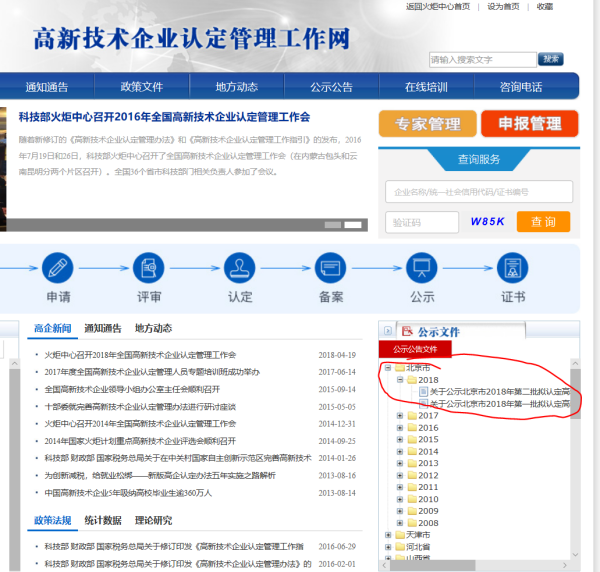600x572 pixels.
Task: Expand the 2011 tree node
Action: pyautogui.click(x=400, y=487)
